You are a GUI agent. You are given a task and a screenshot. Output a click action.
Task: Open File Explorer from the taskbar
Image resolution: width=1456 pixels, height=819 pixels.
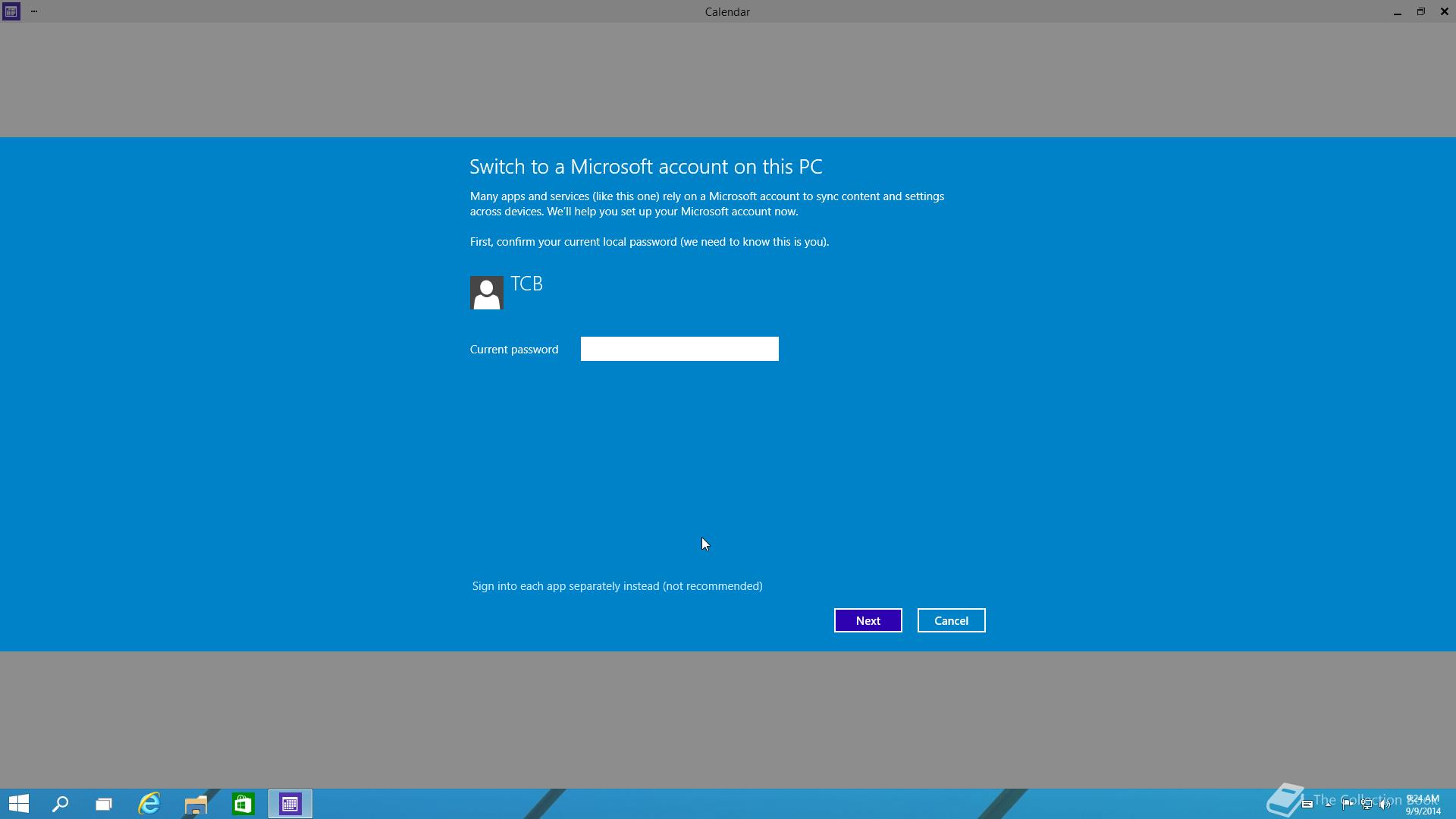pyautogui.click(x=196, y=804)
